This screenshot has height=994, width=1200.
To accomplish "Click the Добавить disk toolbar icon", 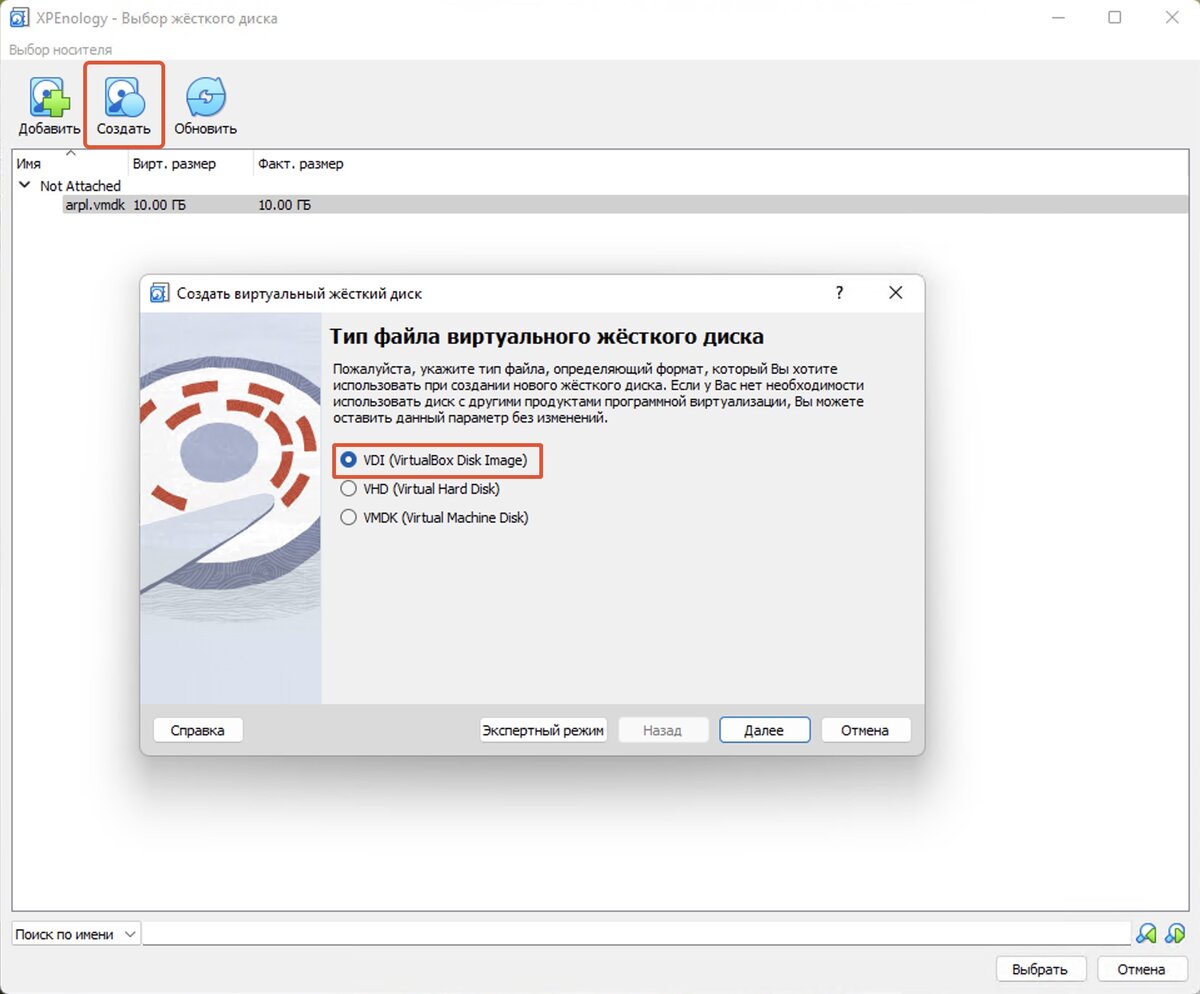I will 49,106.
